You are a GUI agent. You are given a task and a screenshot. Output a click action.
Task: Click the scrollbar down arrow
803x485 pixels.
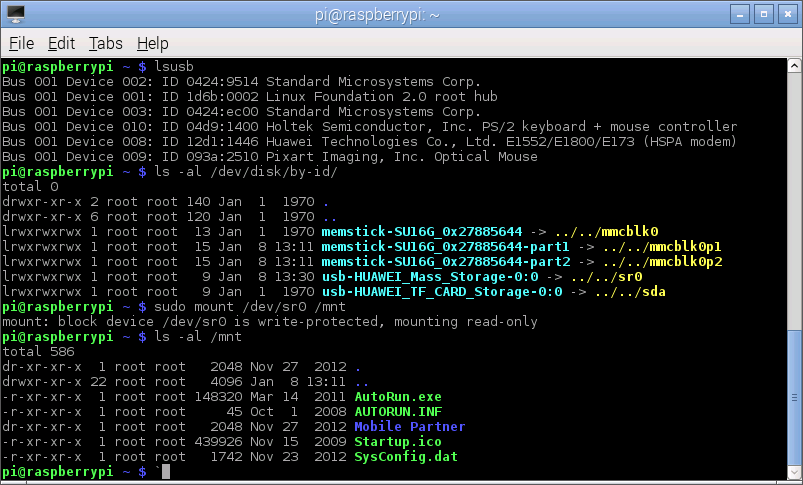click(x=794, y=472)
